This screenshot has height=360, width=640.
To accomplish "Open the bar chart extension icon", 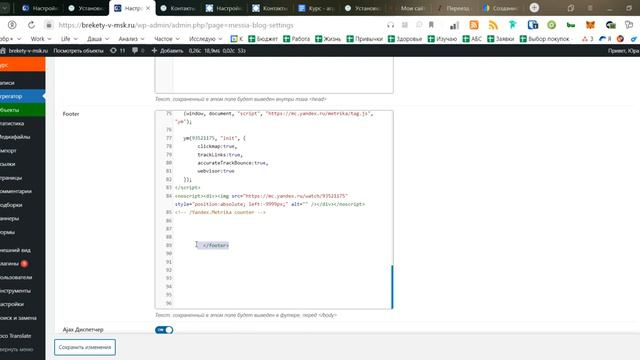I will tap(454, 25).
